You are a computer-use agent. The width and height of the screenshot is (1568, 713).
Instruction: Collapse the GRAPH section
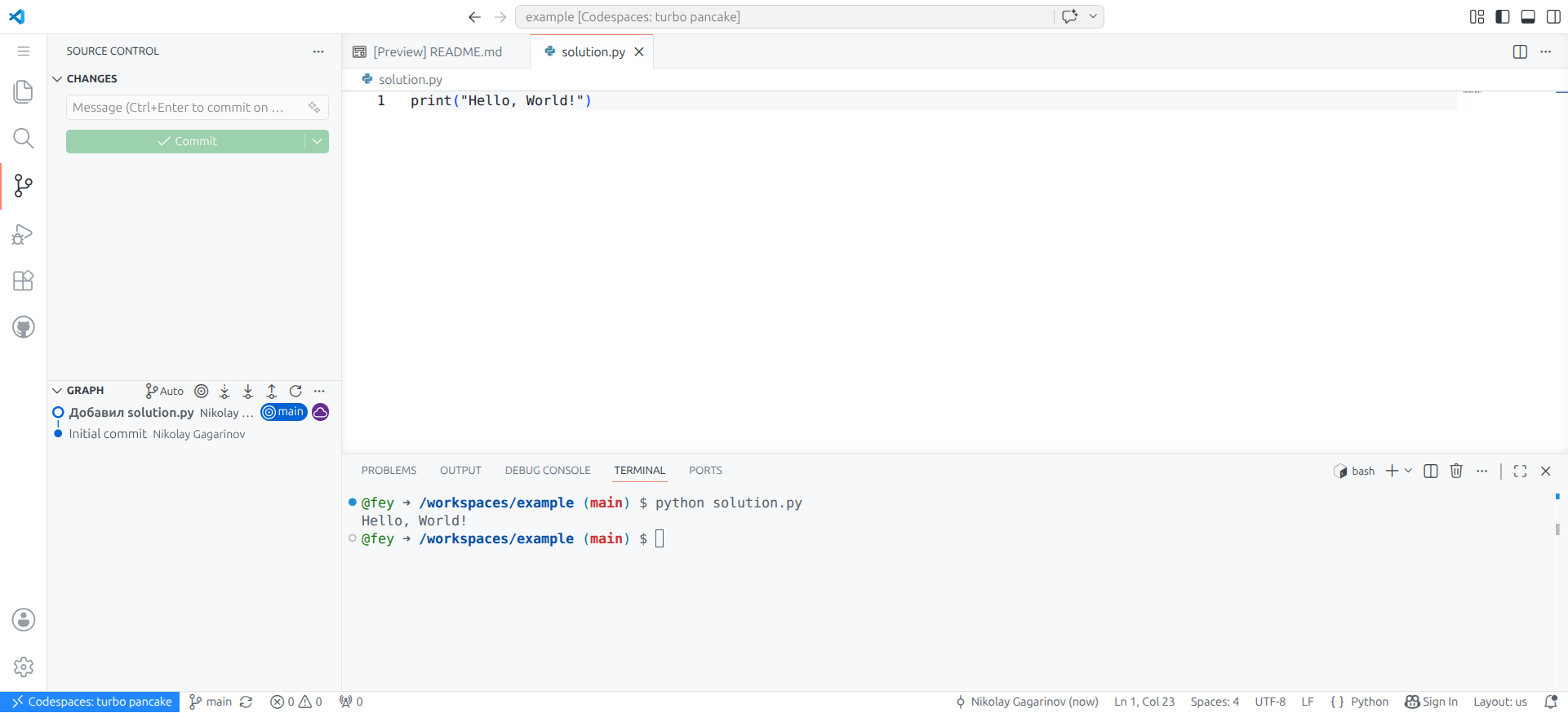[78, 391]
